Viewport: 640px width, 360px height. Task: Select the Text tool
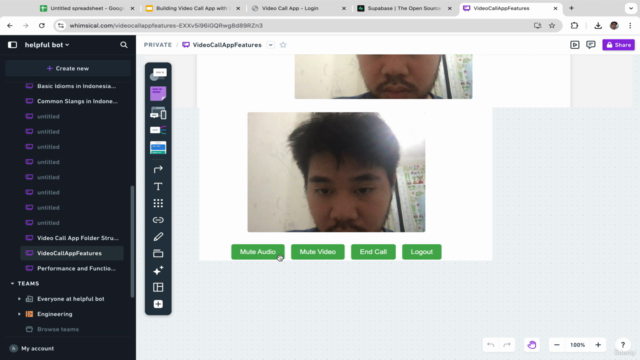[158, 186]
